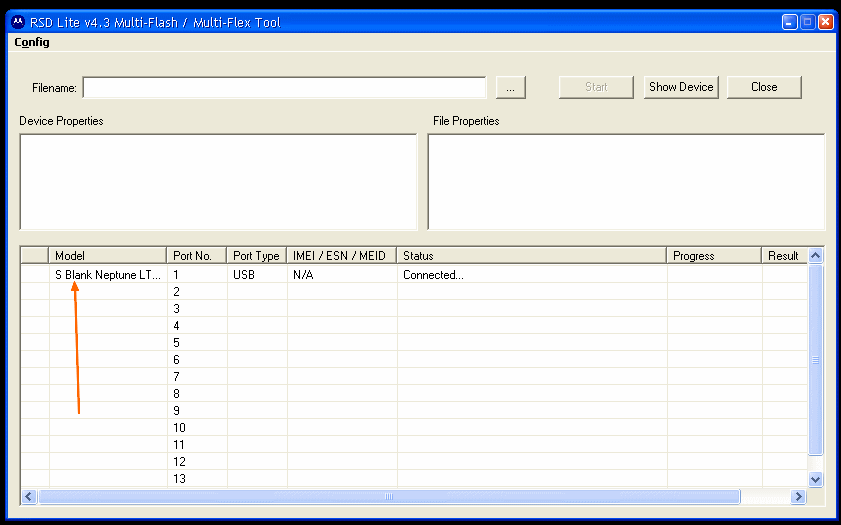Select the row for port number 13

414,478
